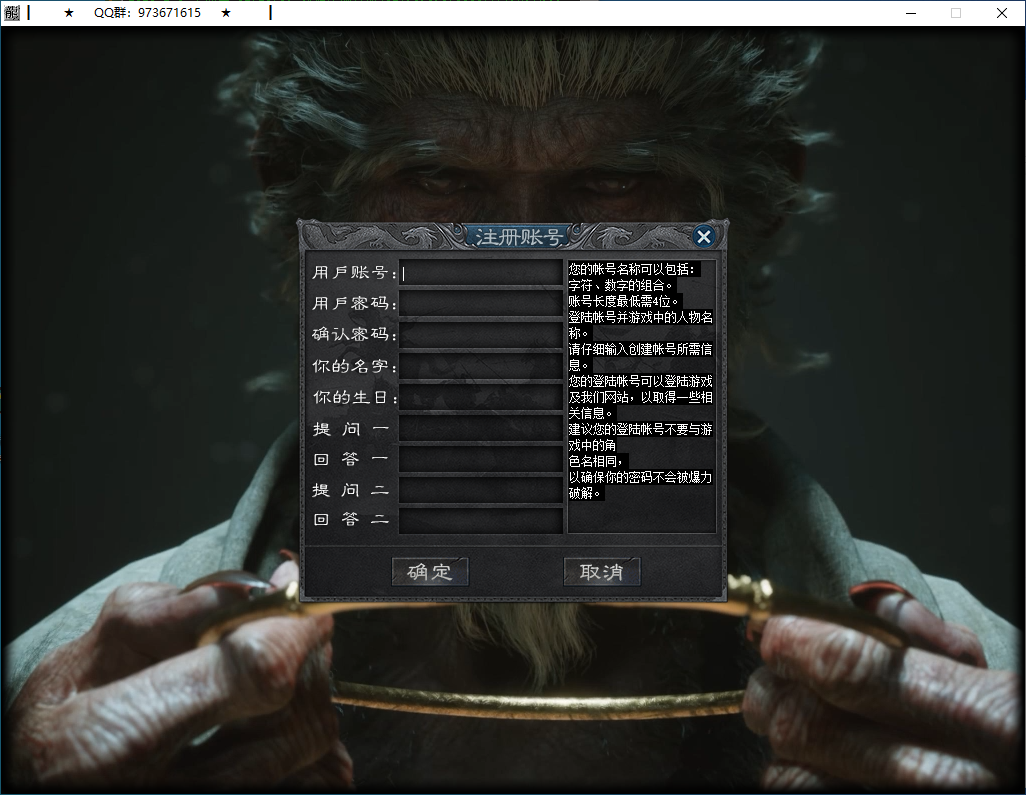Image resolution: width=1026 pixels, height=795 pixels.
Task: Click the round close icon on registration dialog
Action: (x=704, y=237)
